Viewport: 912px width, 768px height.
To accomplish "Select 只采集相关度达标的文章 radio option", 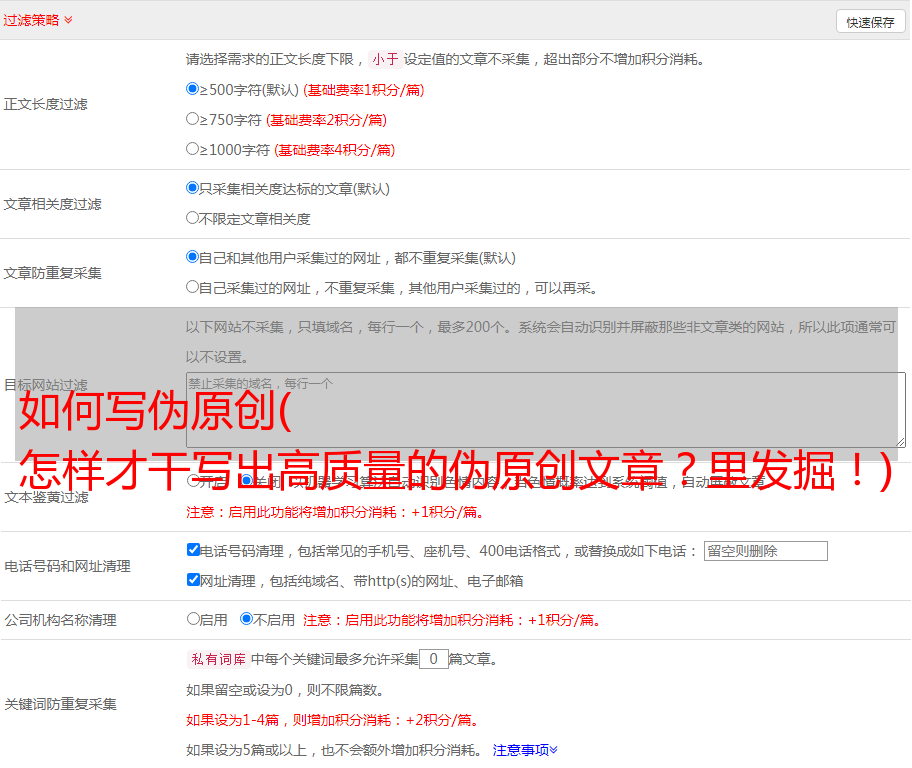I will [x=193, y=188].
